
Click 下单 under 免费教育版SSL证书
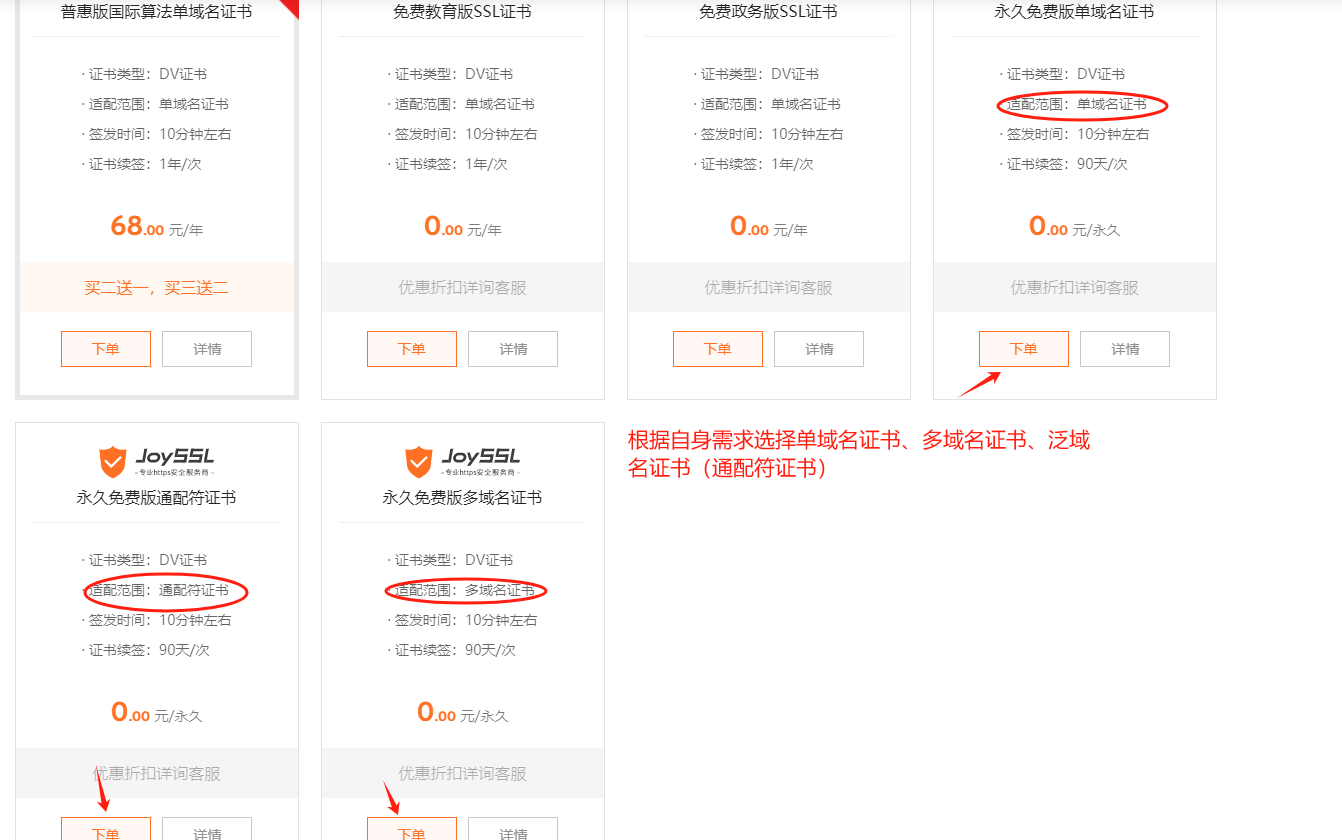tap(412, 349)
